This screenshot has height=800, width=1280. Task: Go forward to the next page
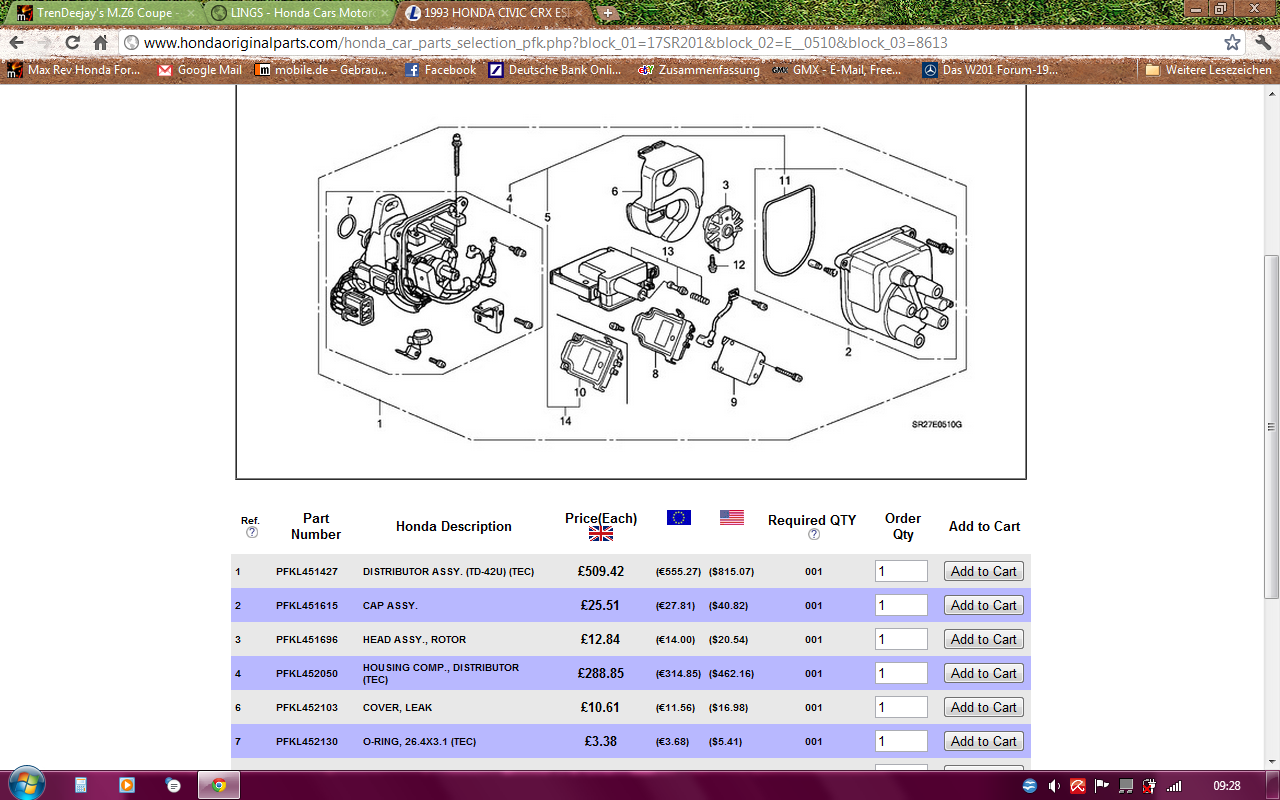[x=45, y=44]
